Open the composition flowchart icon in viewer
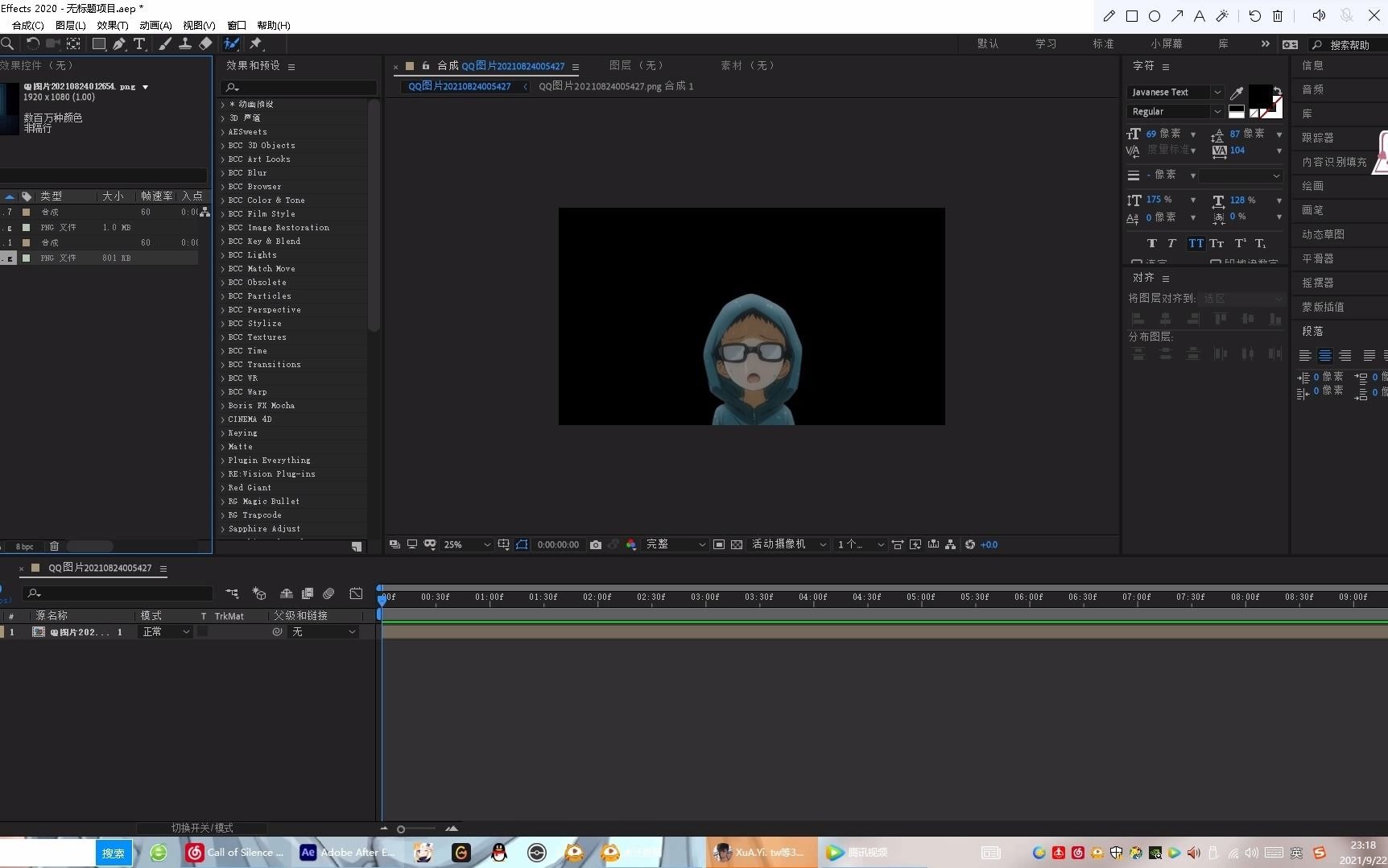1388x868 pixels. click(951, 544)
